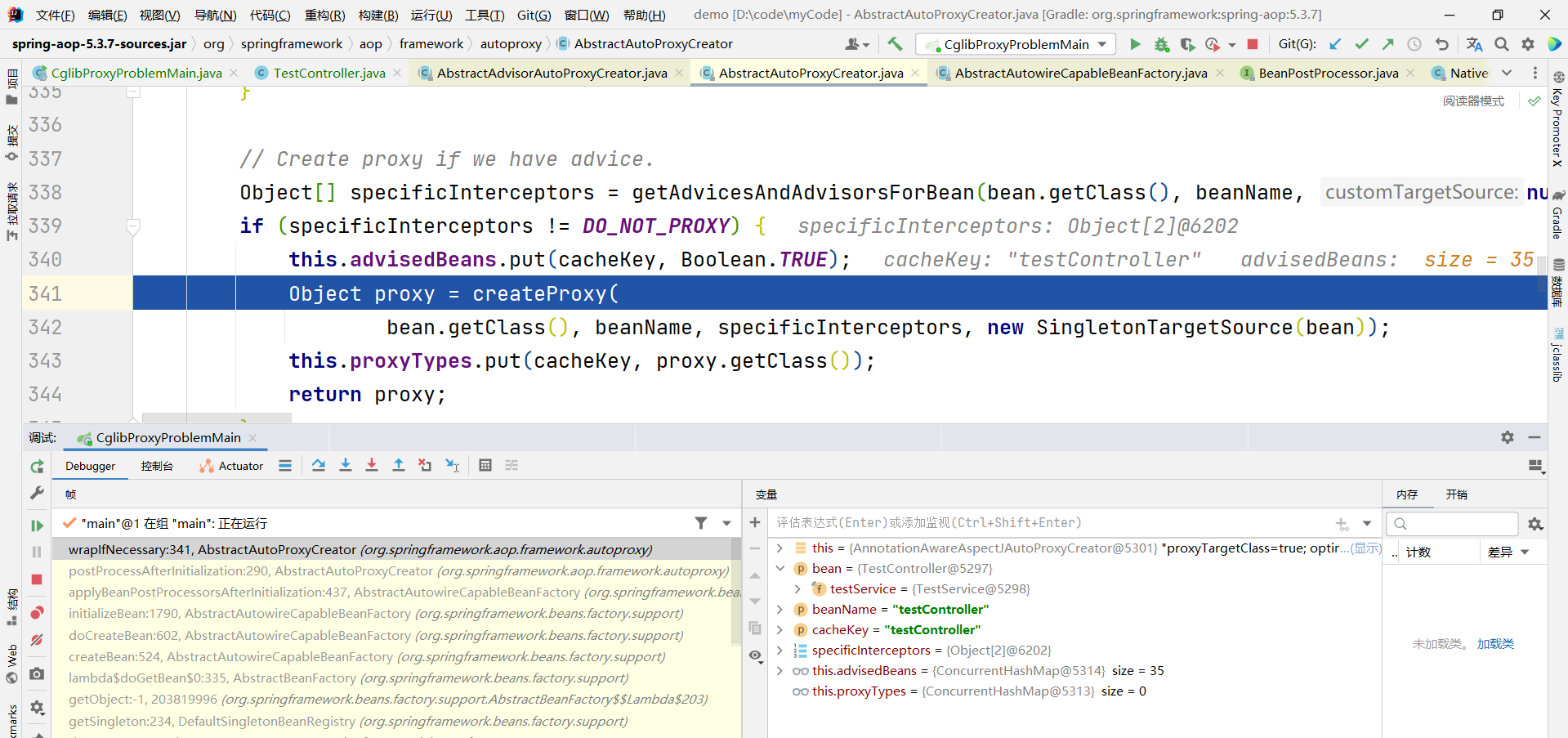1568x738 pixels.
Task: Stop debug session red square
Action: click(x=37, y=579)
